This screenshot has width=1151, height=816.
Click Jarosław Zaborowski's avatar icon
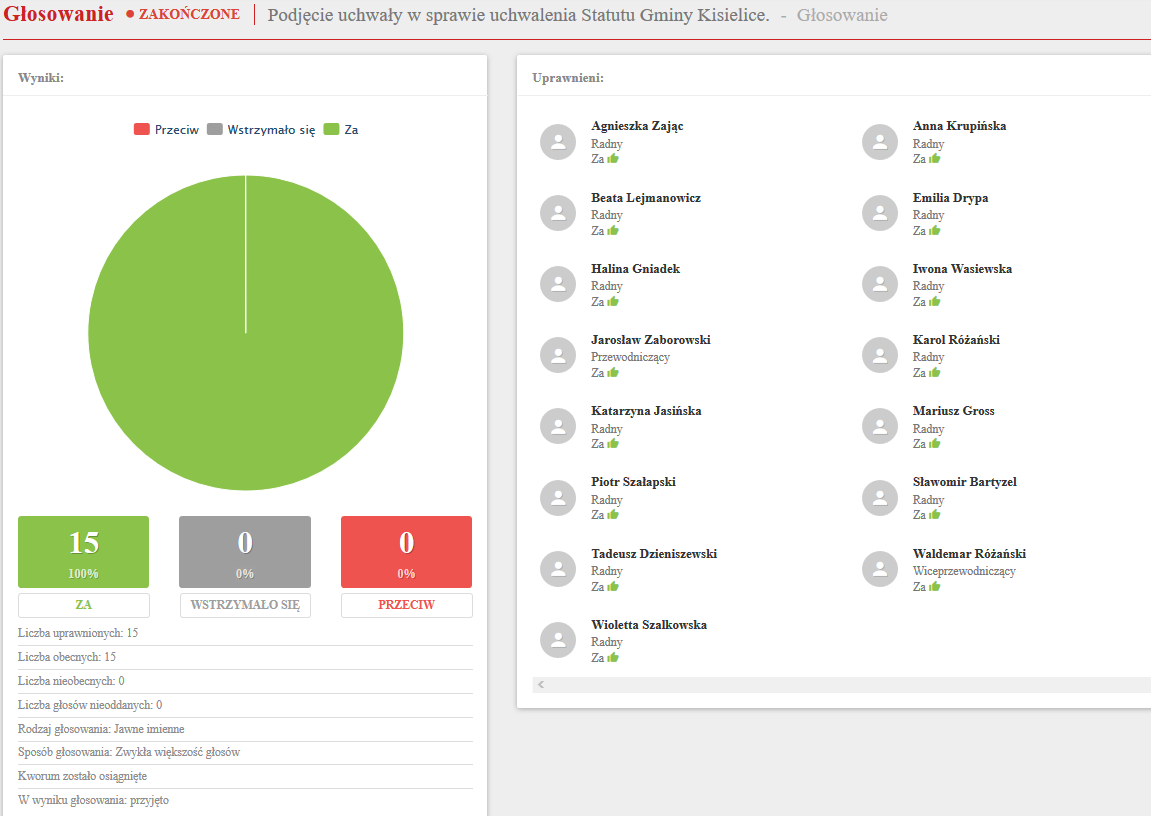pos(558,355)
